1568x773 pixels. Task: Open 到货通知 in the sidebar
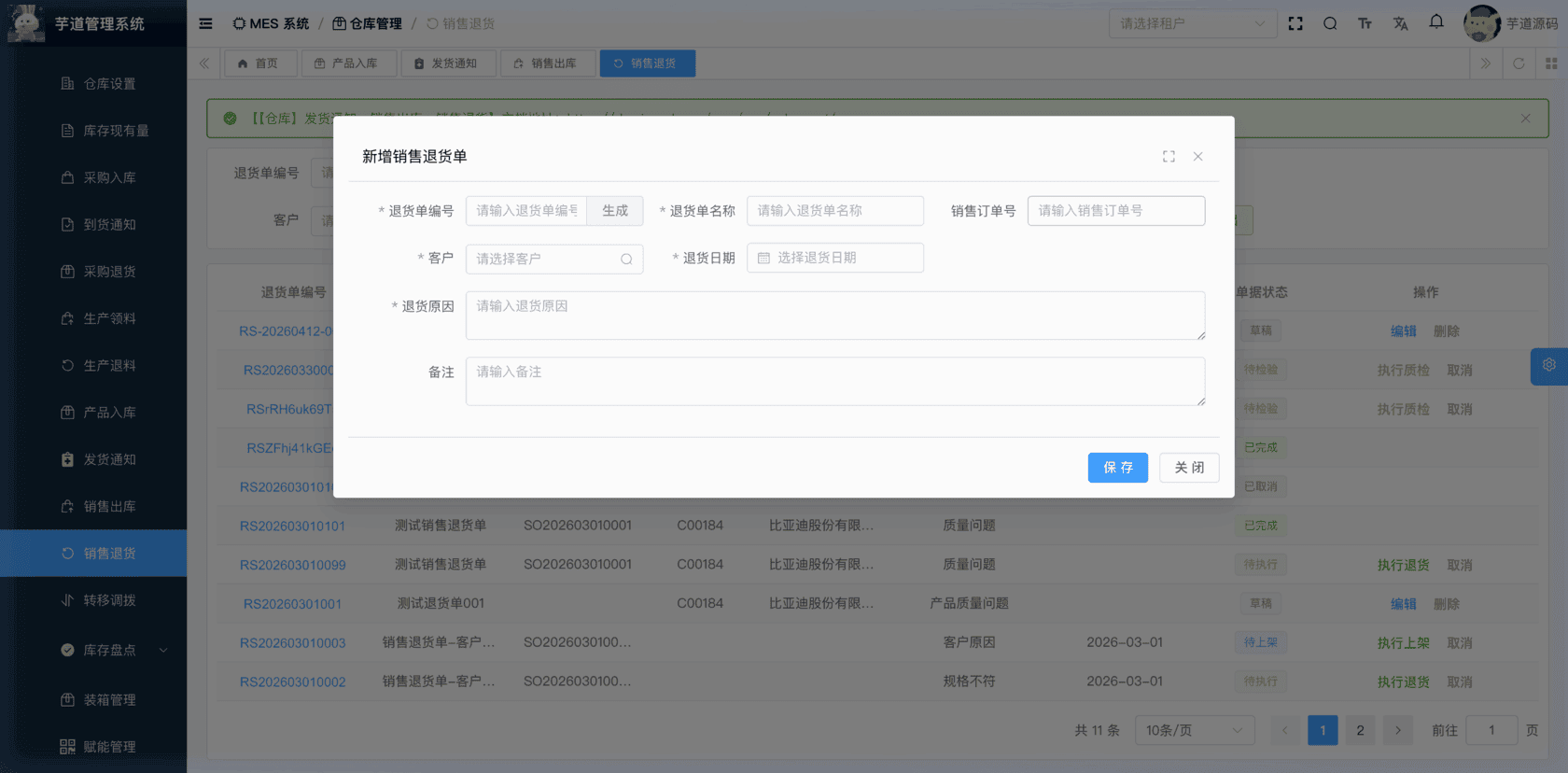(x=93, y=224)
